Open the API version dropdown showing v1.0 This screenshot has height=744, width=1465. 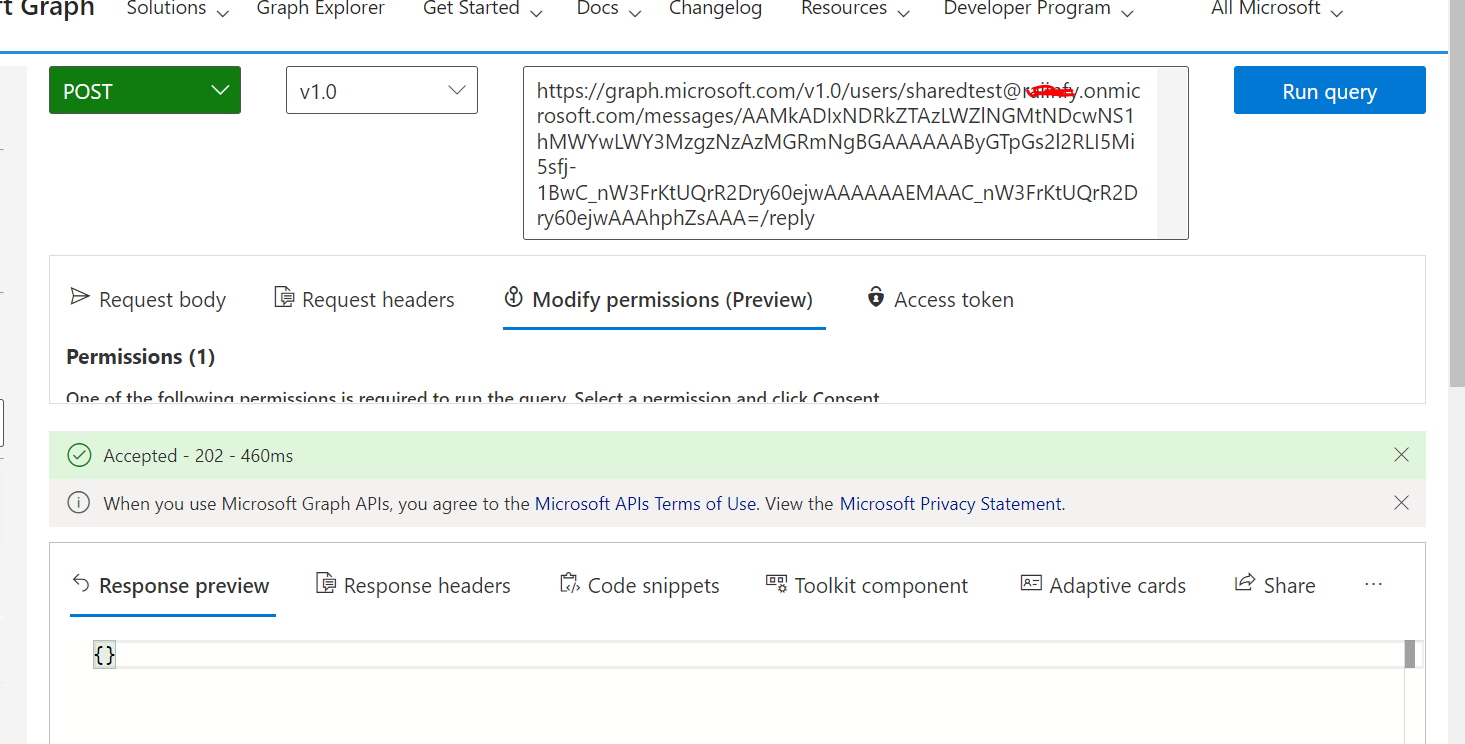point(381,89)
